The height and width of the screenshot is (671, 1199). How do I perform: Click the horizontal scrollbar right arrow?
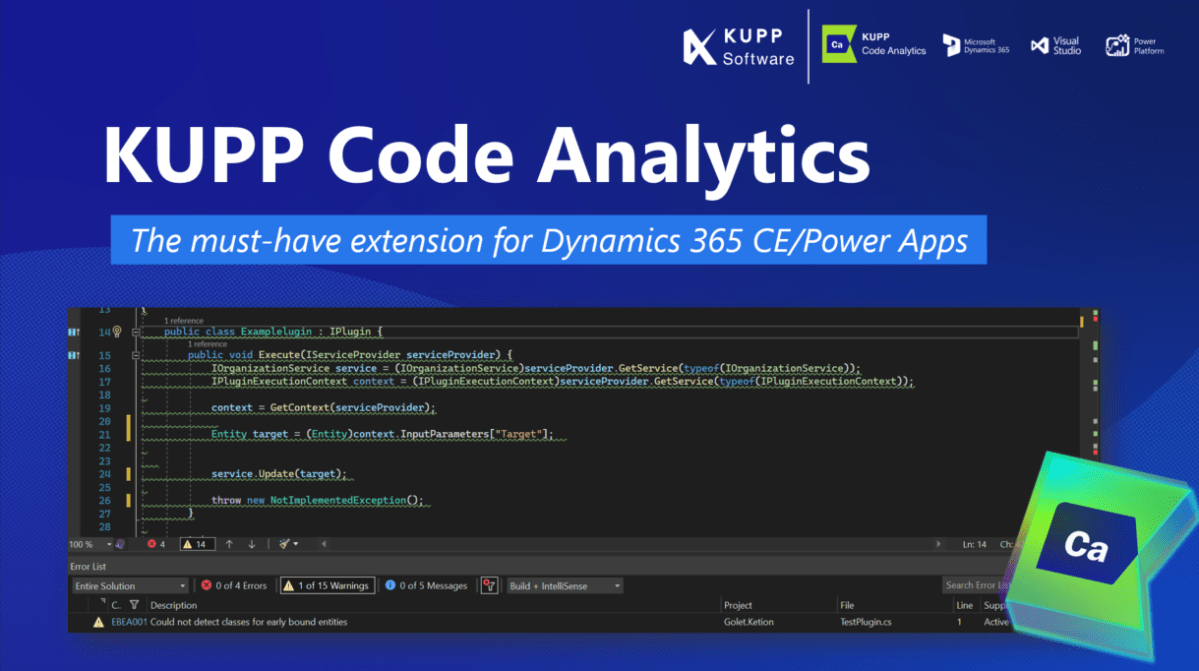[x=938, y=544]
